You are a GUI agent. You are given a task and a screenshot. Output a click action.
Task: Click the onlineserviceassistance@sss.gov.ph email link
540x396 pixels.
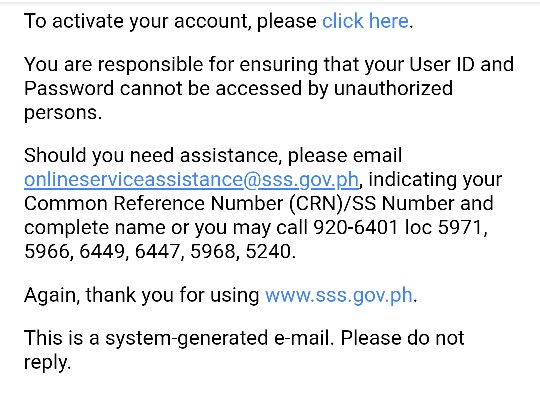tap(191, 180)
